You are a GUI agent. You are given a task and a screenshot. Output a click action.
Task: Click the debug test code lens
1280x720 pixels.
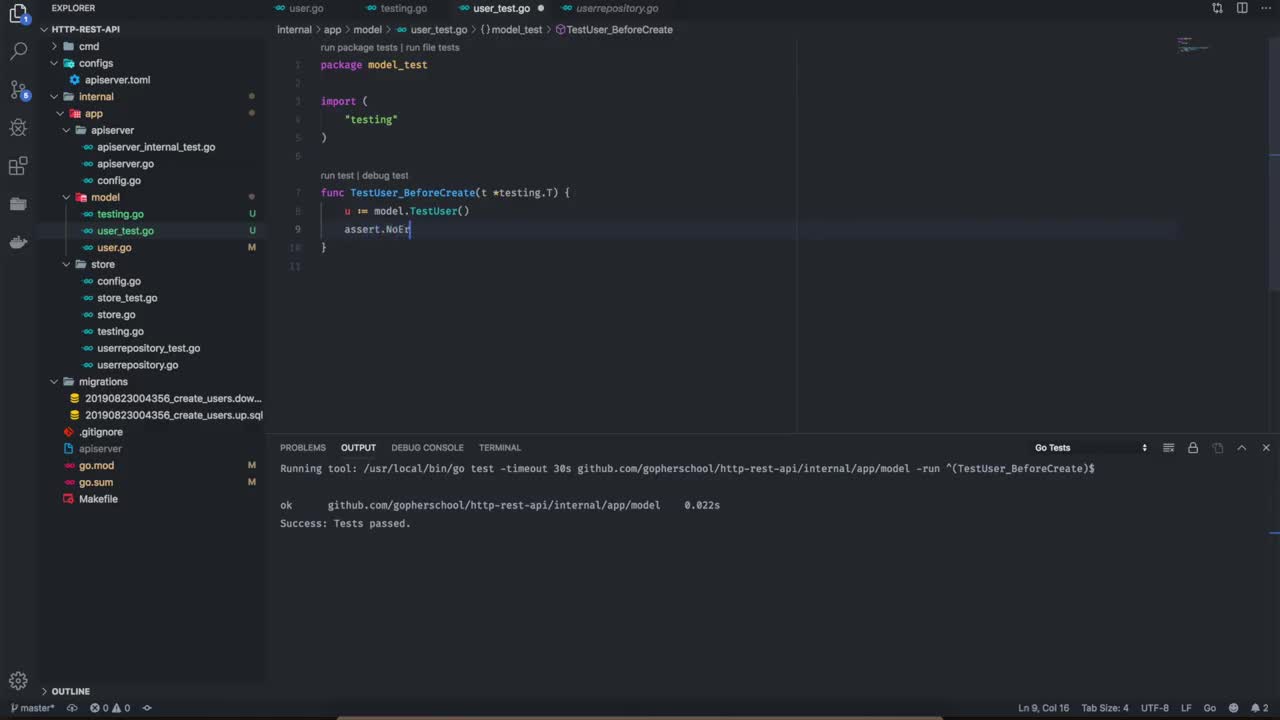pyautogui.click(x=385, y=175)
